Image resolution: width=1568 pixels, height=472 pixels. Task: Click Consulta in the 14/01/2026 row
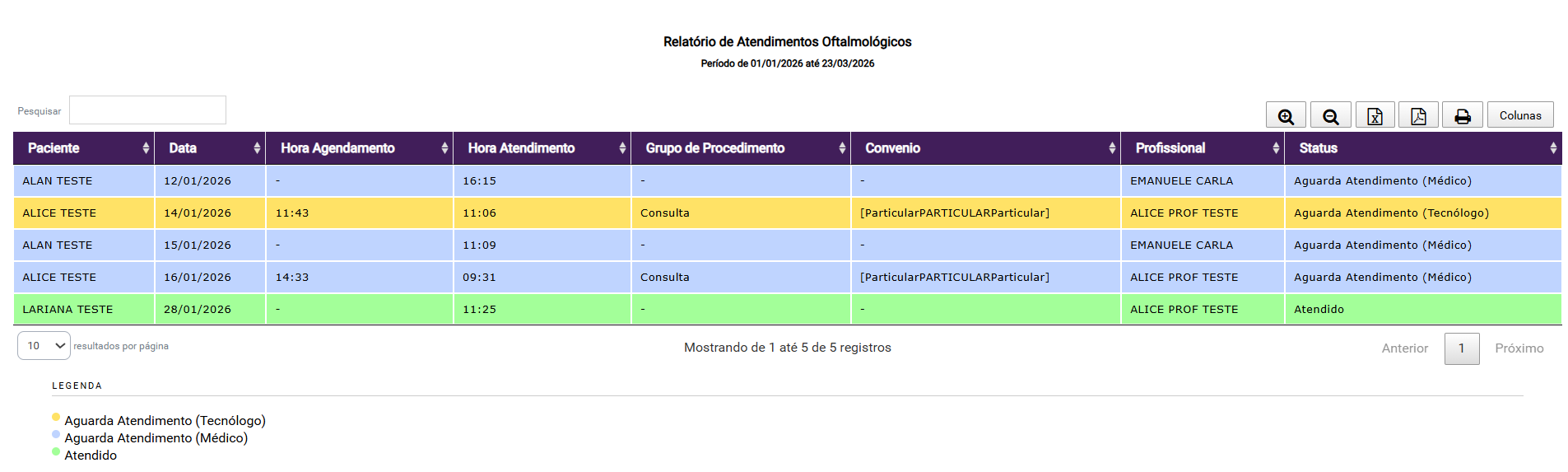coord(665,213)
